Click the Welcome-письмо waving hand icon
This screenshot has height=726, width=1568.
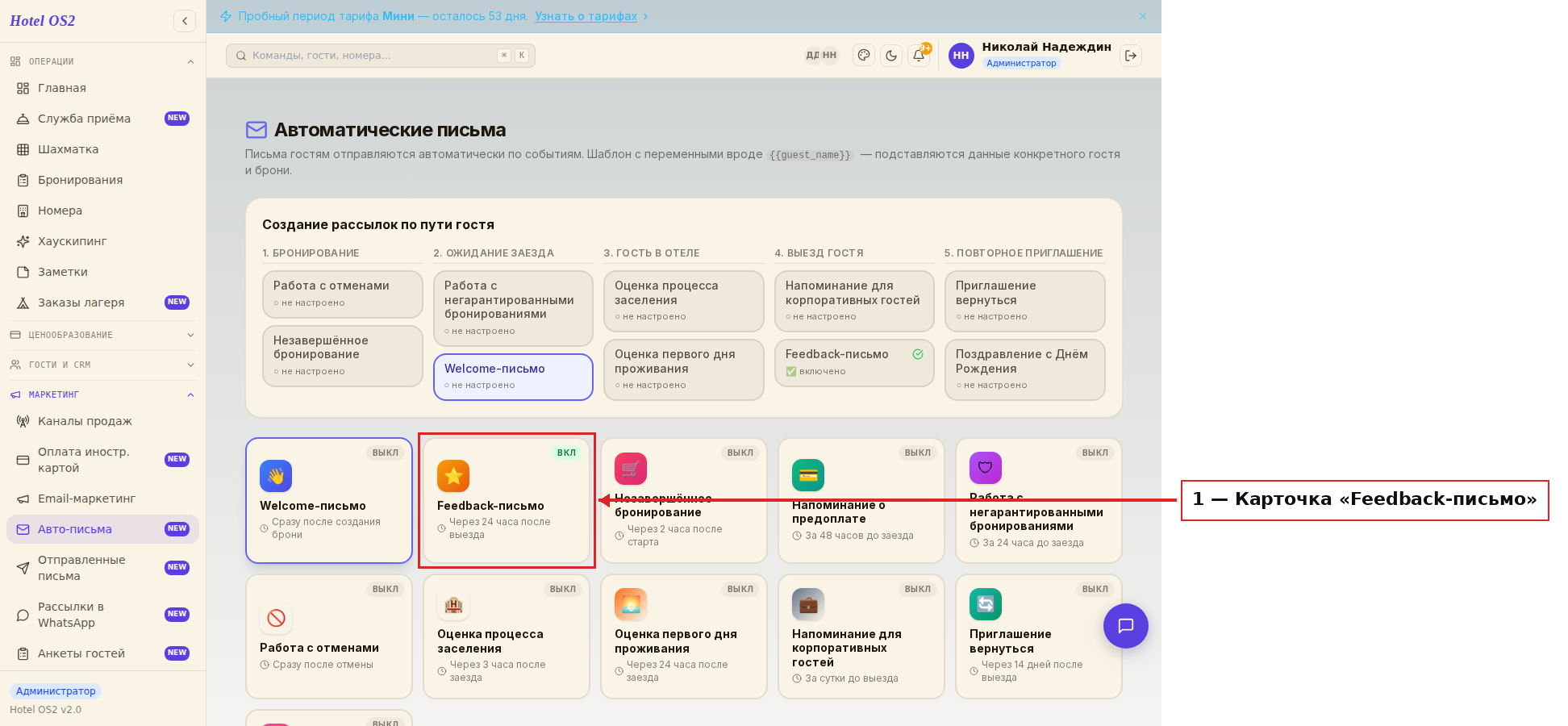[x=276, y=476]
